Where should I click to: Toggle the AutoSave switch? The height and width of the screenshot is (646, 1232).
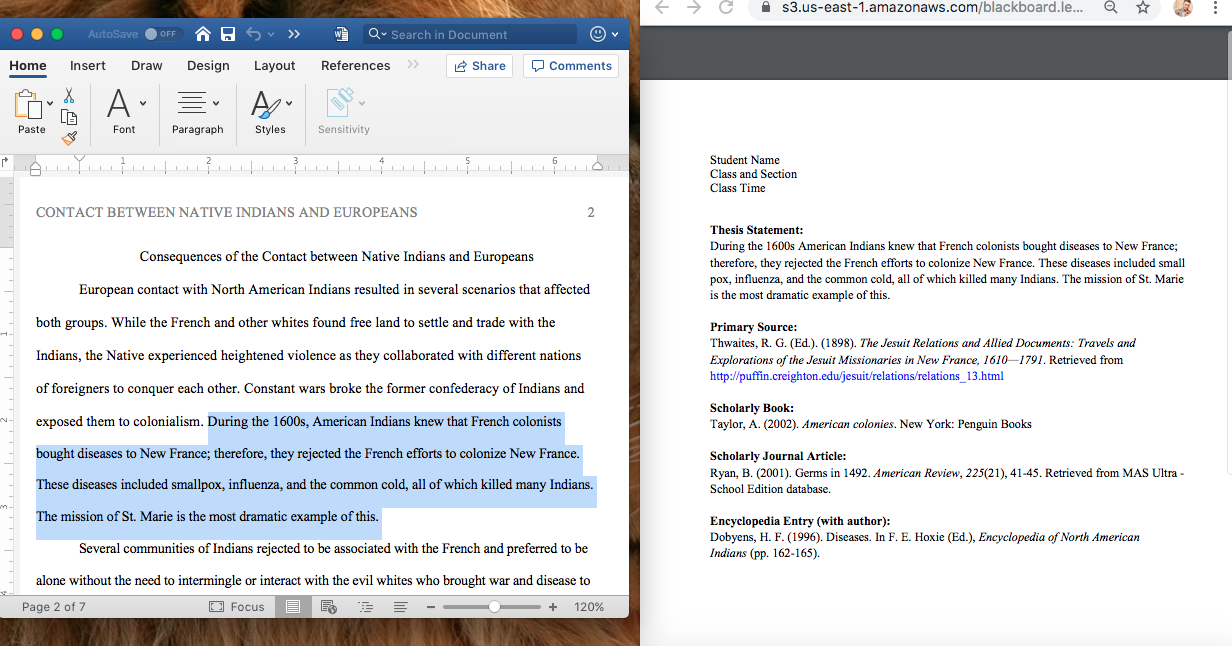(160, 34)
